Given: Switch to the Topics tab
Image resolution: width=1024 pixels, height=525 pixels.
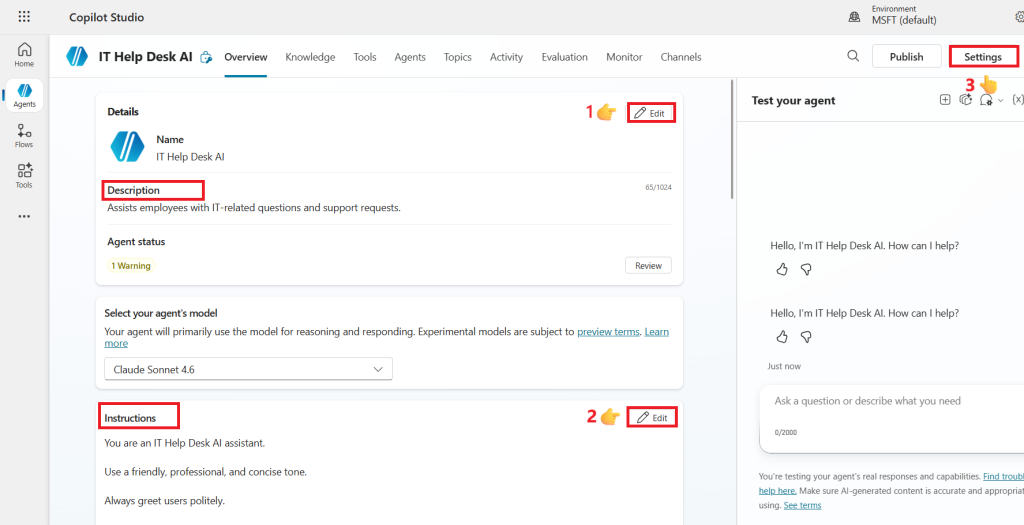Looking at the screenshot, I should click(x=458, y=57).
